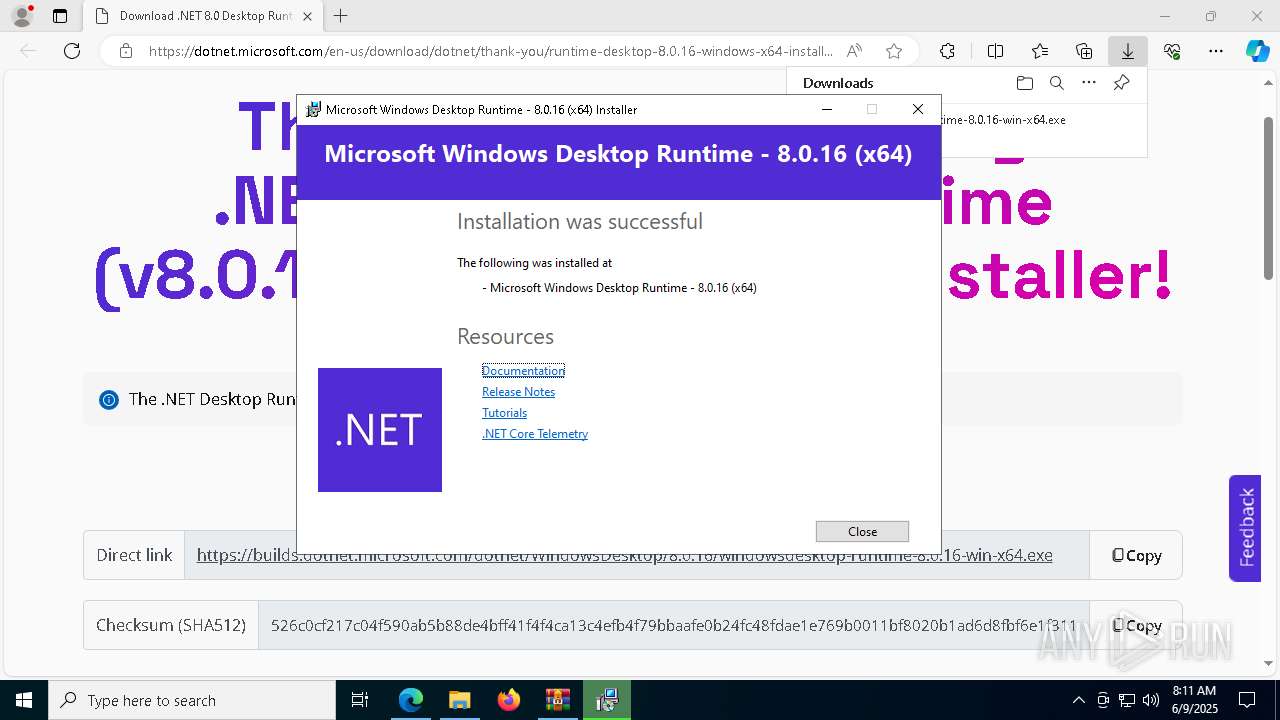
Task: Toggle split screen in Edge
Action: point(995,51)
